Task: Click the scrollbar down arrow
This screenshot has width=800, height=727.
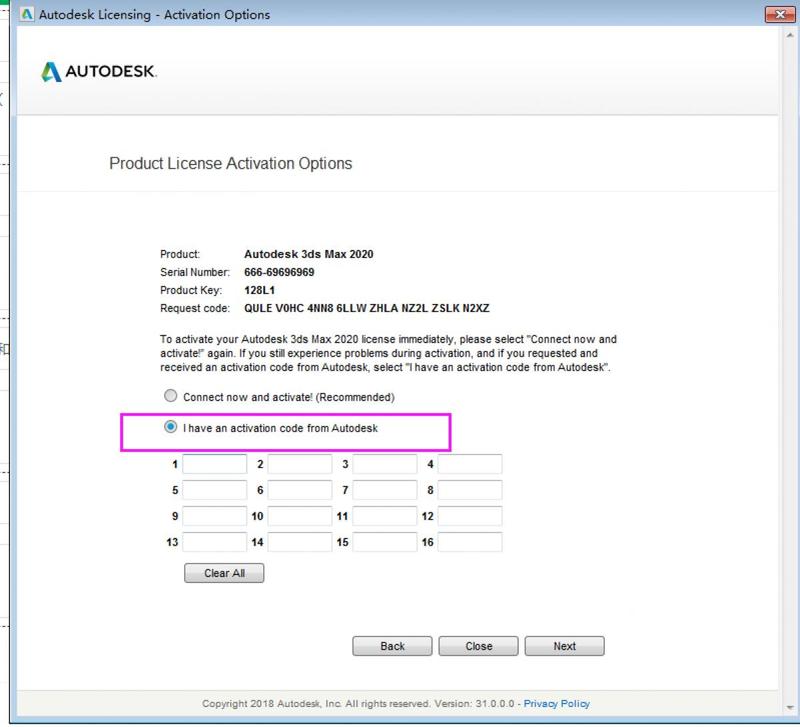Action: click(x=790, y=708)
